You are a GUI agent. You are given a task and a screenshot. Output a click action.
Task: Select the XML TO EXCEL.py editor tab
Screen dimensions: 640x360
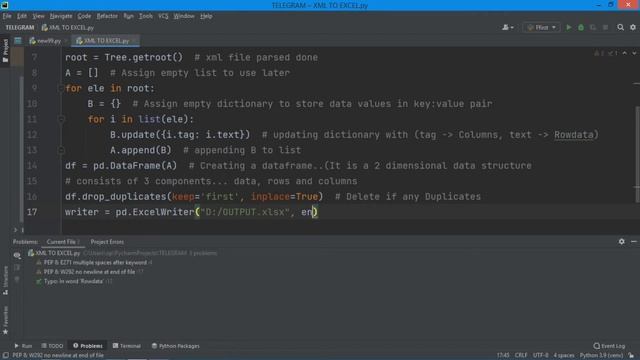[x=105, y=41]
